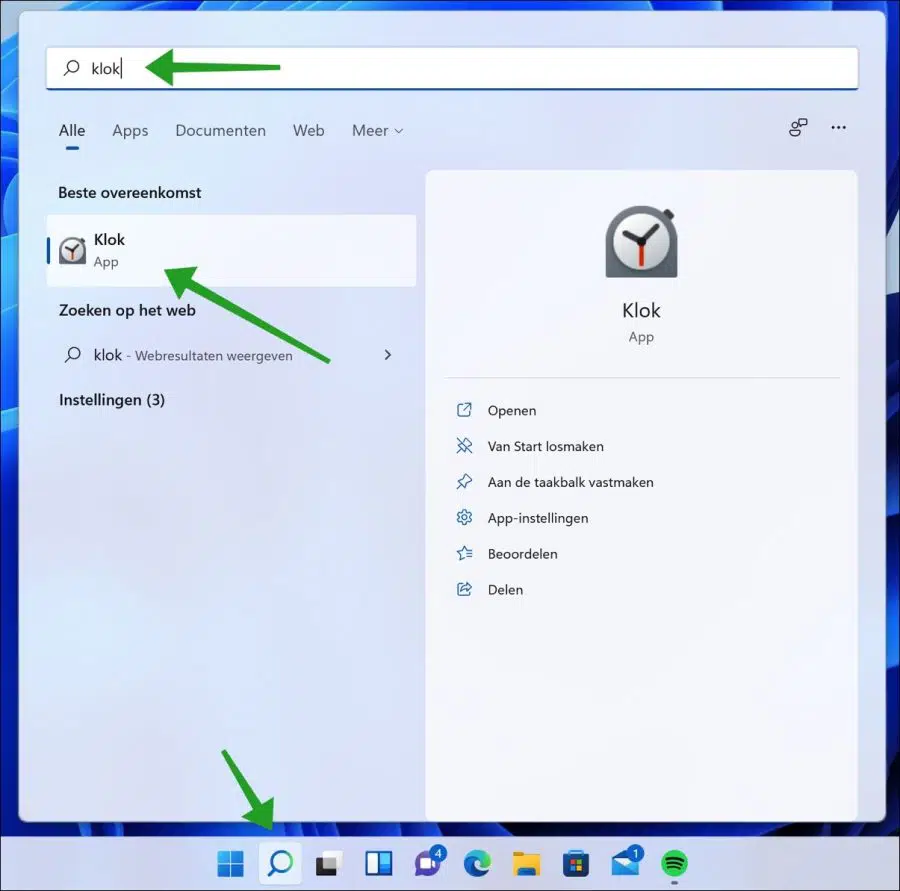Open File Explorer from the taskbar
This screenshot has width=900, height=891.
526,863
